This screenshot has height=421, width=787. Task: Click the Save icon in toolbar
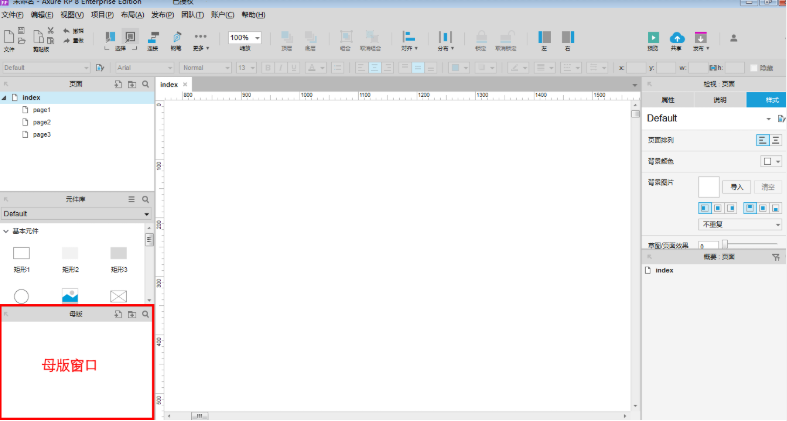pyautogui.click(x=22, y=31)
